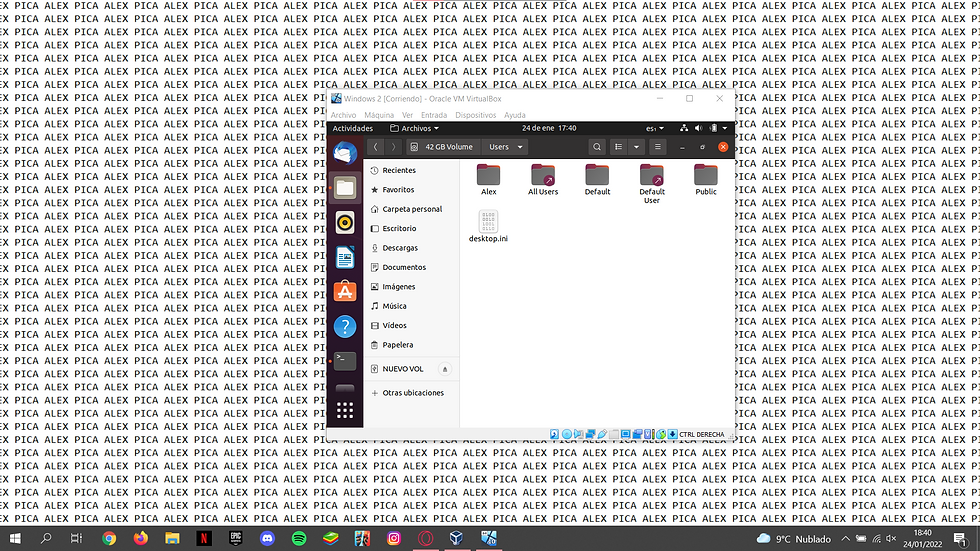
Task: Open VirtualBox Ver menu
Action: coord(408,115)
